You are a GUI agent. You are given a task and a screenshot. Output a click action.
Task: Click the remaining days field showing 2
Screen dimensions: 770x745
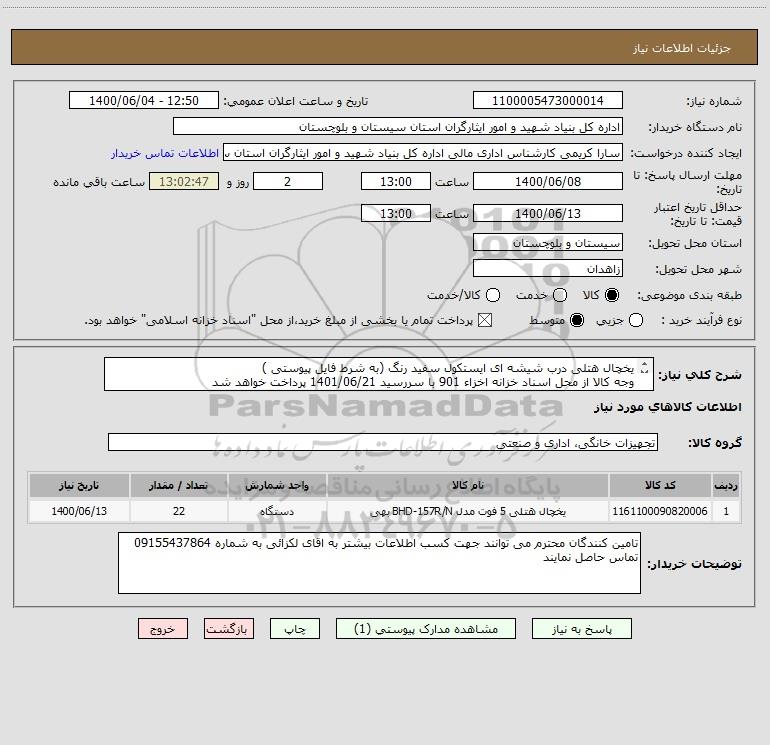click(288, 181)
